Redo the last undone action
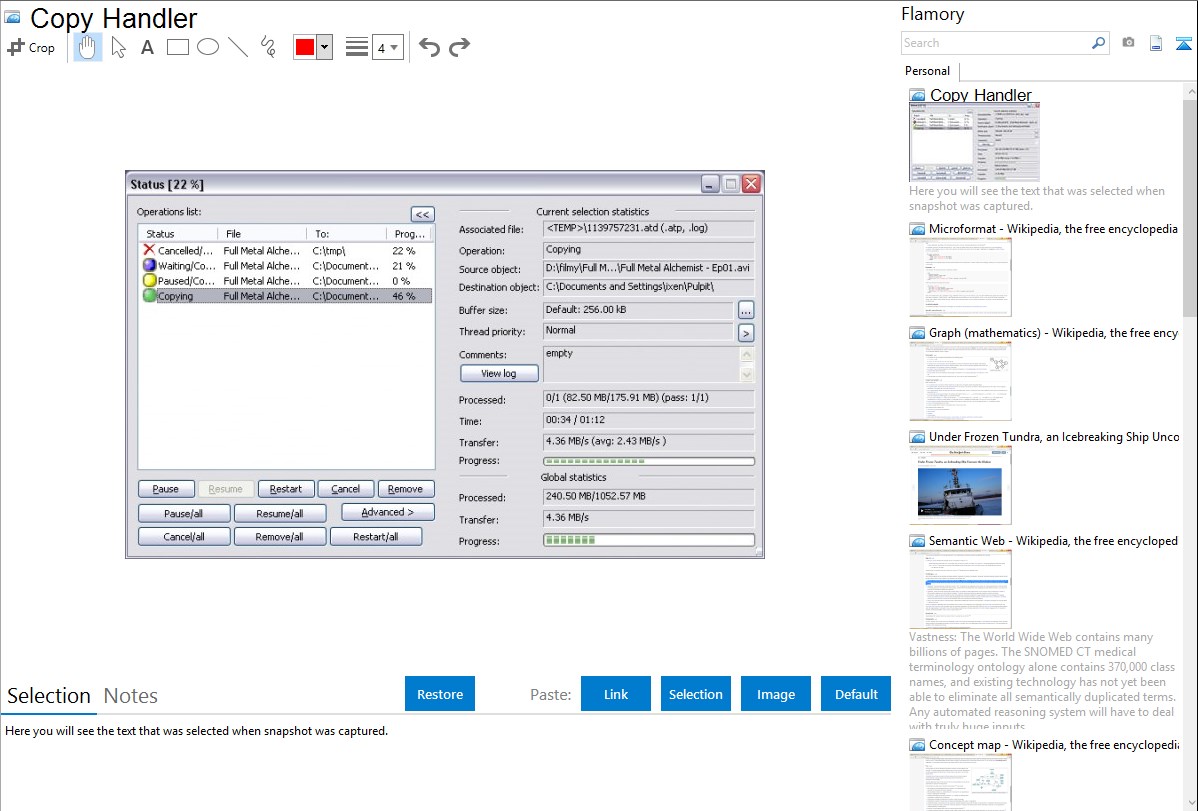1198x811 pixels. (459, 47)
